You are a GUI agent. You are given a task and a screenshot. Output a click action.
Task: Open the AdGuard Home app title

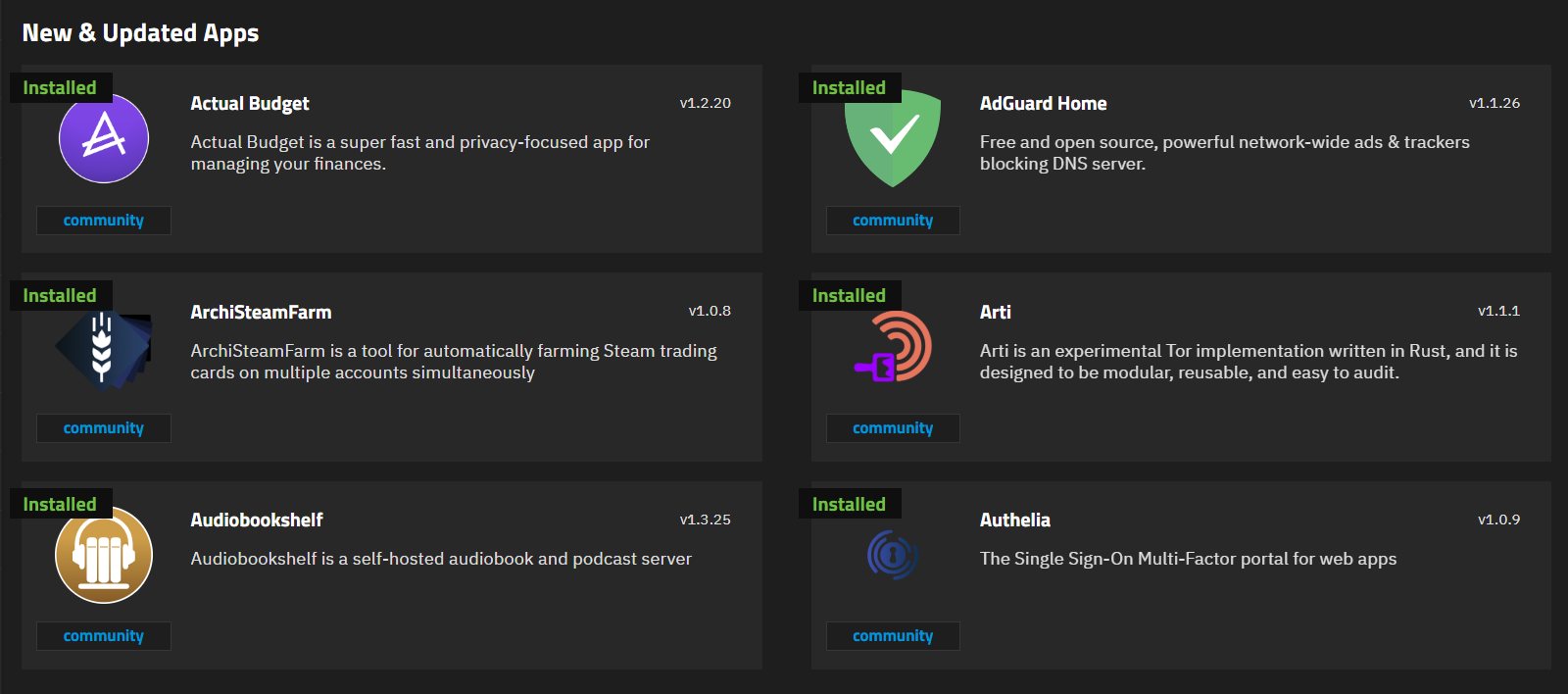click(1044, 104)
